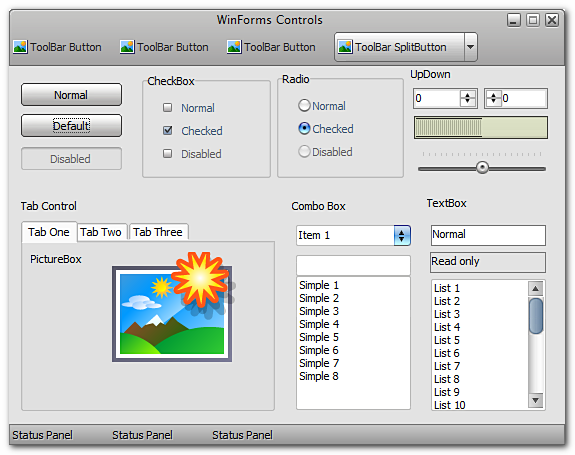The width and height of the screenshot is (575, 455).
Task: Click the third ToolBar Button picture icon
Action: pyautogui.click(x=234, y=47)
